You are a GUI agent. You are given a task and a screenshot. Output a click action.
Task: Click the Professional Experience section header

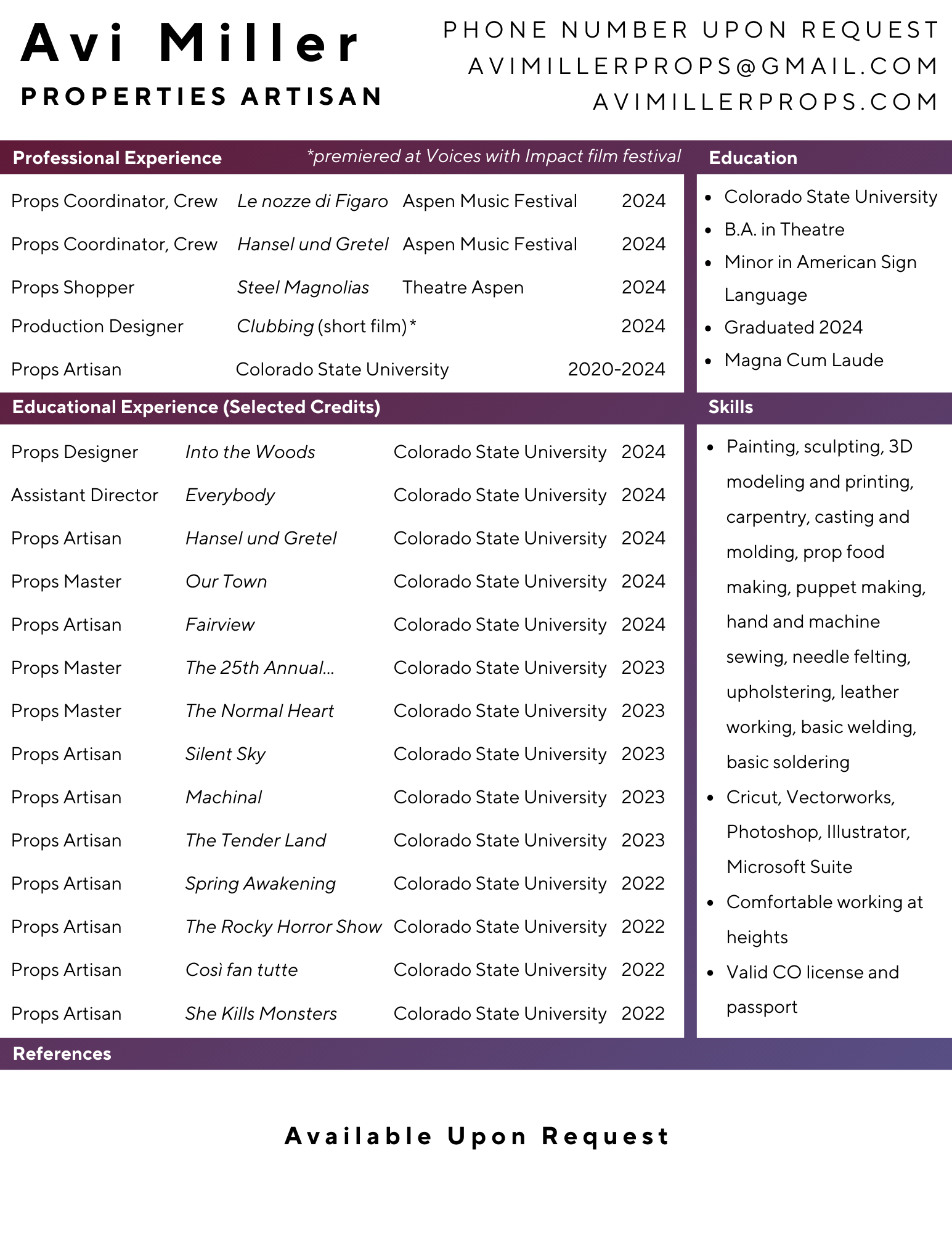(x=117, y=158)
